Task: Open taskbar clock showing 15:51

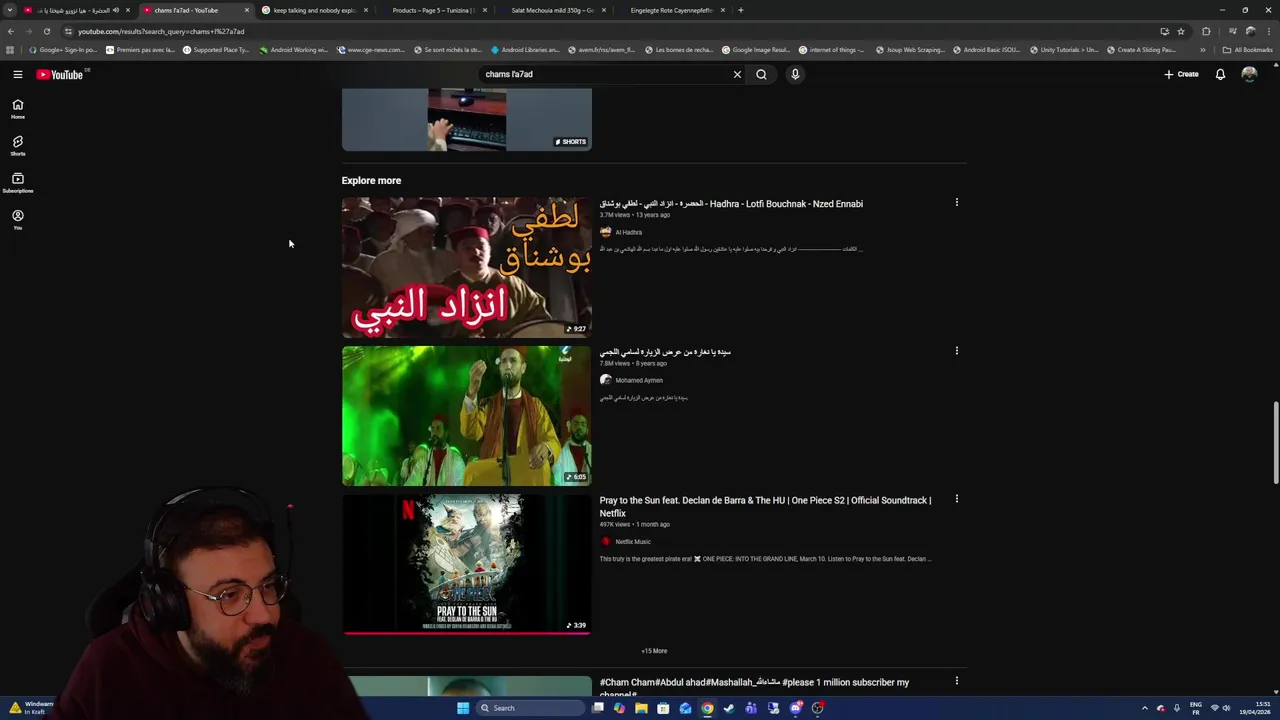Action: click(x=1254, y=708)
